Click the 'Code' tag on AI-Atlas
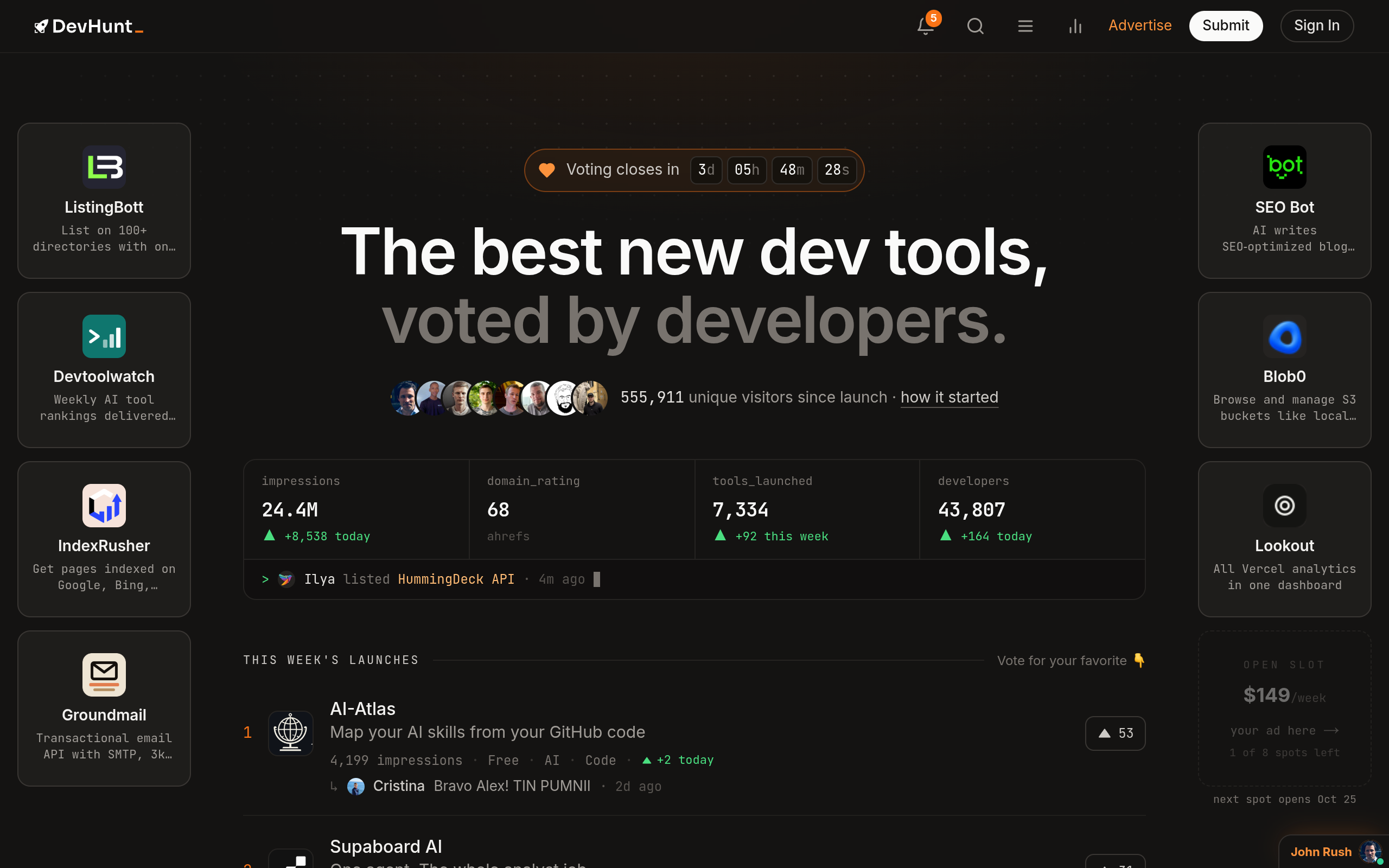 (601, 760)
